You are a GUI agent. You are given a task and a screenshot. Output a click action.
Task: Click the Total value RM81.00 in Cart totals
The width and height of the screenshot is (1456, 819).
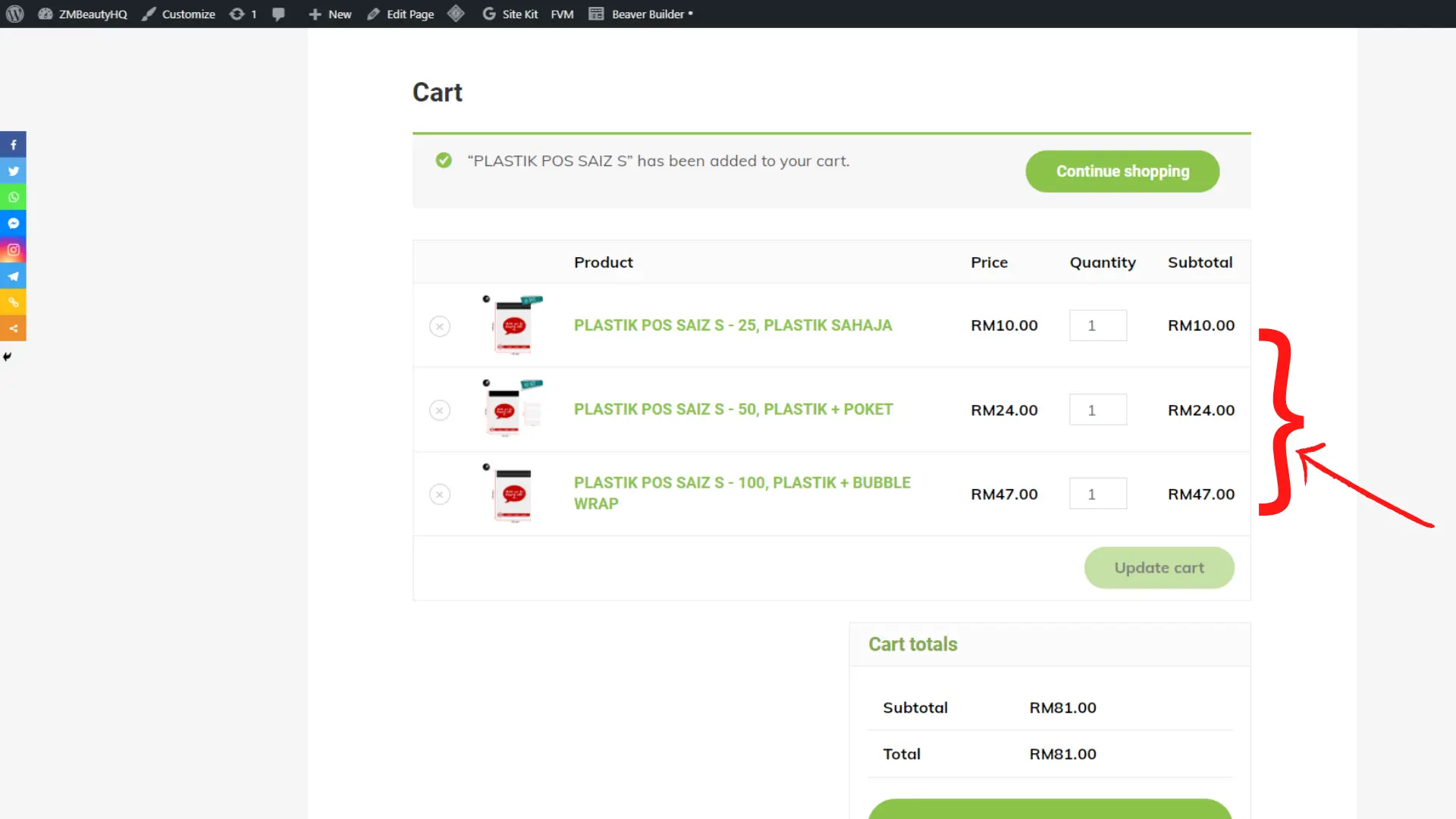tap(1062, 754)
